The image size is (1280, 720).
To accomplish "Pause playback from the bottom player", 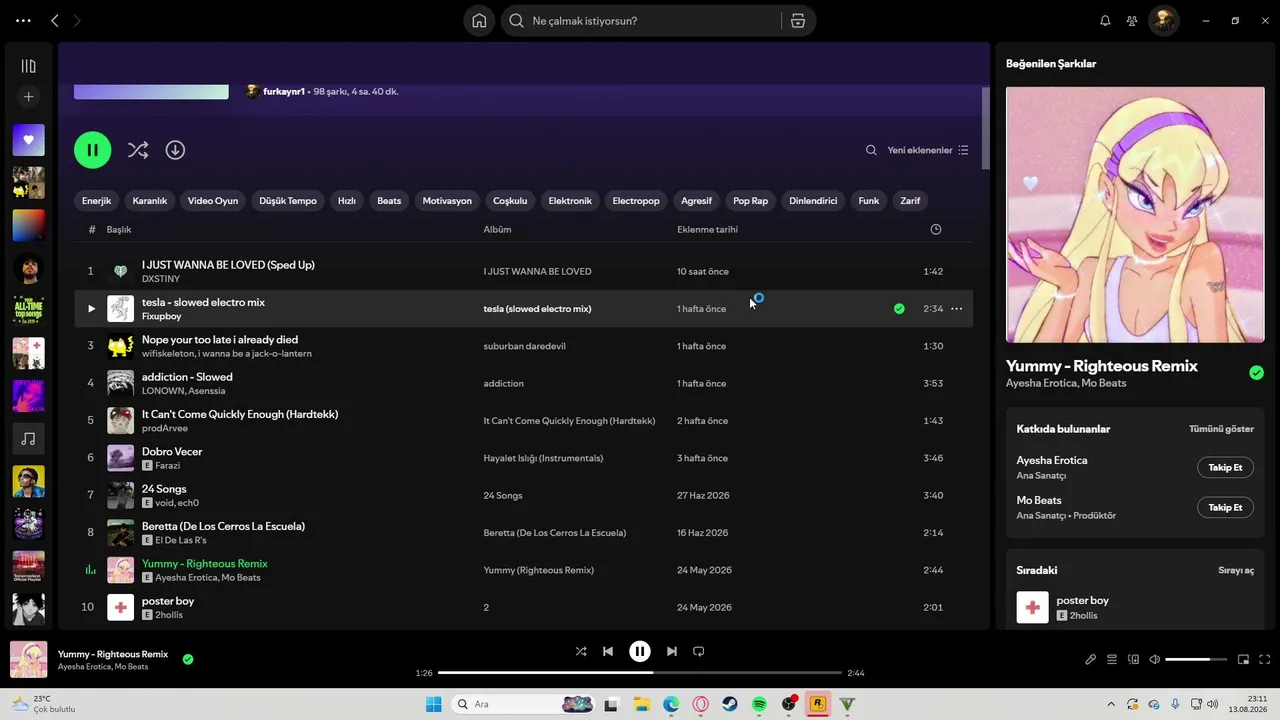I will (x=640, y=651).
